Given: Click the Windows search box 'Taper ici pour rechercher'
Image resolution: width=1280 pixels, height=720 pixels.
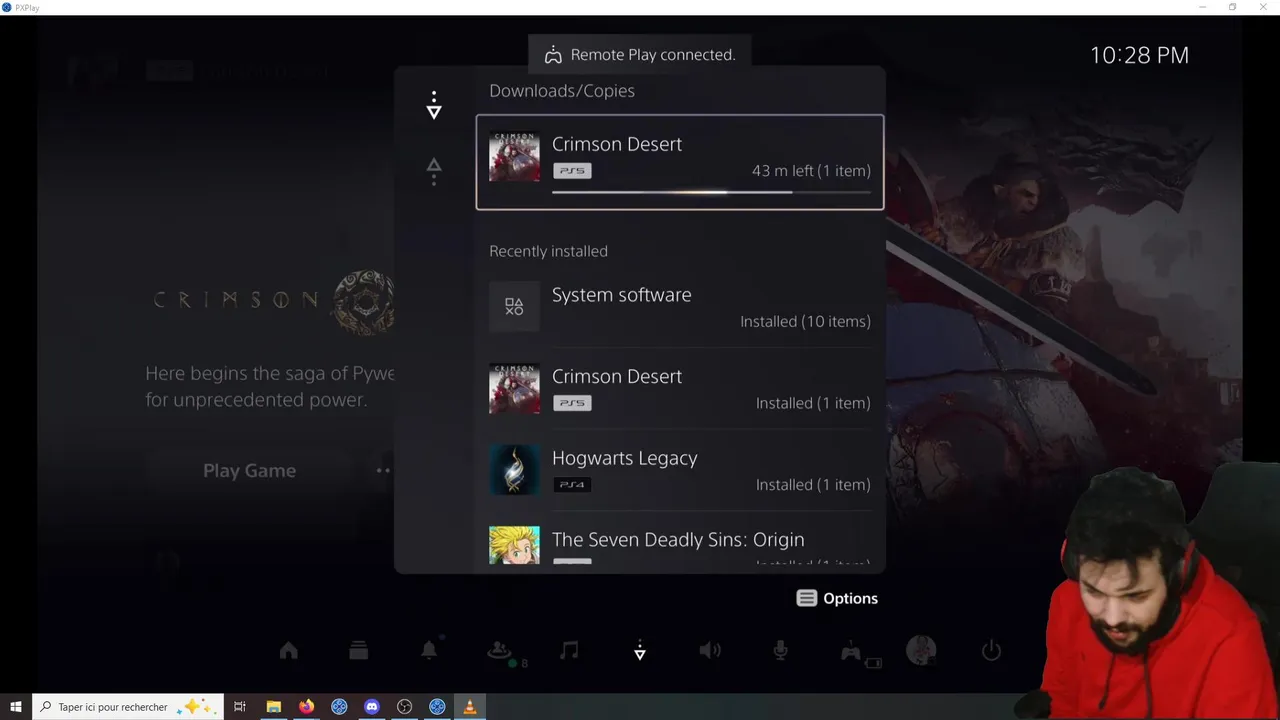Looking at the screenshot, I should tap(128, 707).
